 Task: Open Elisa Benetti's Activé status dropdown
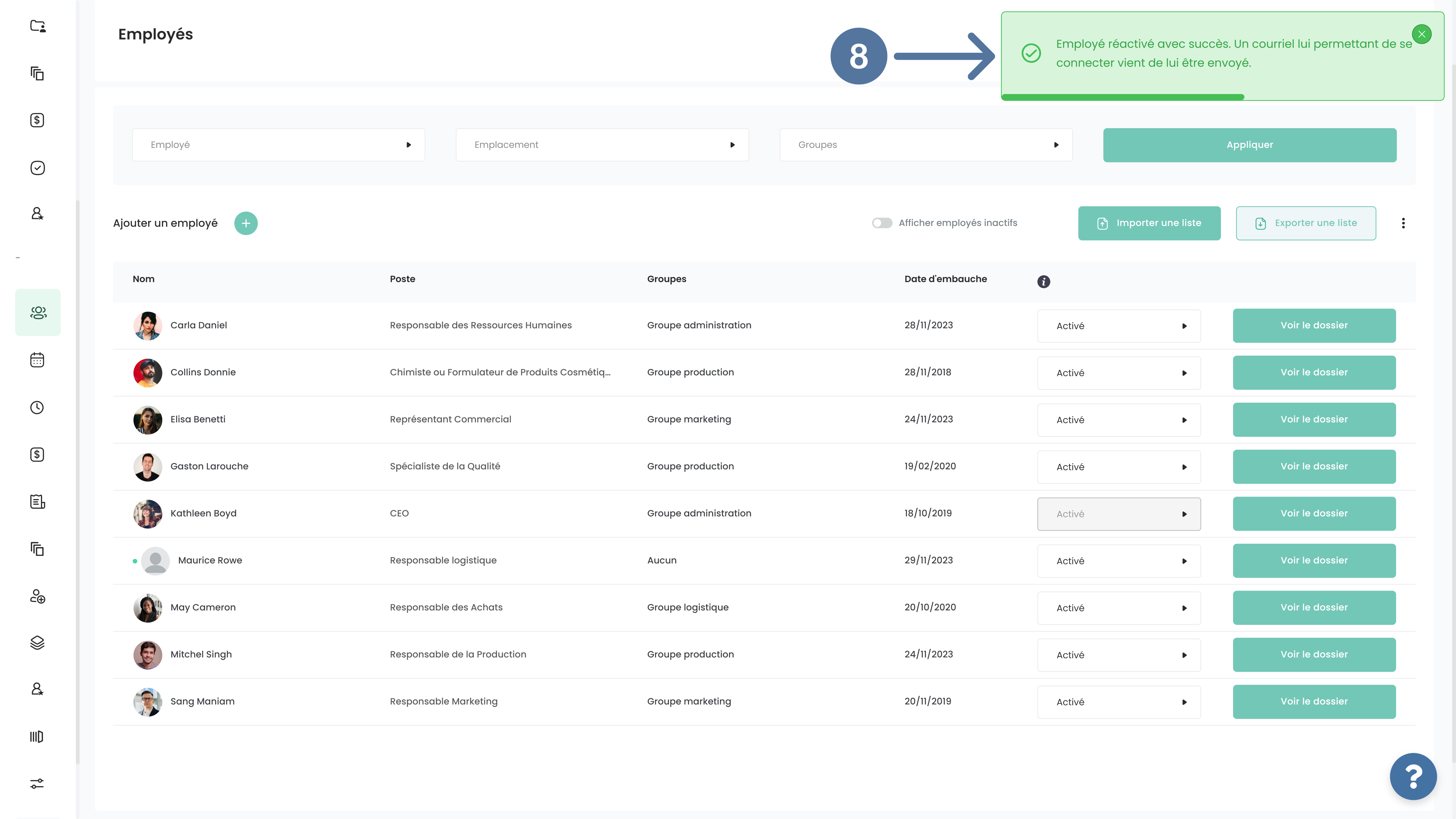point(1119,420)
